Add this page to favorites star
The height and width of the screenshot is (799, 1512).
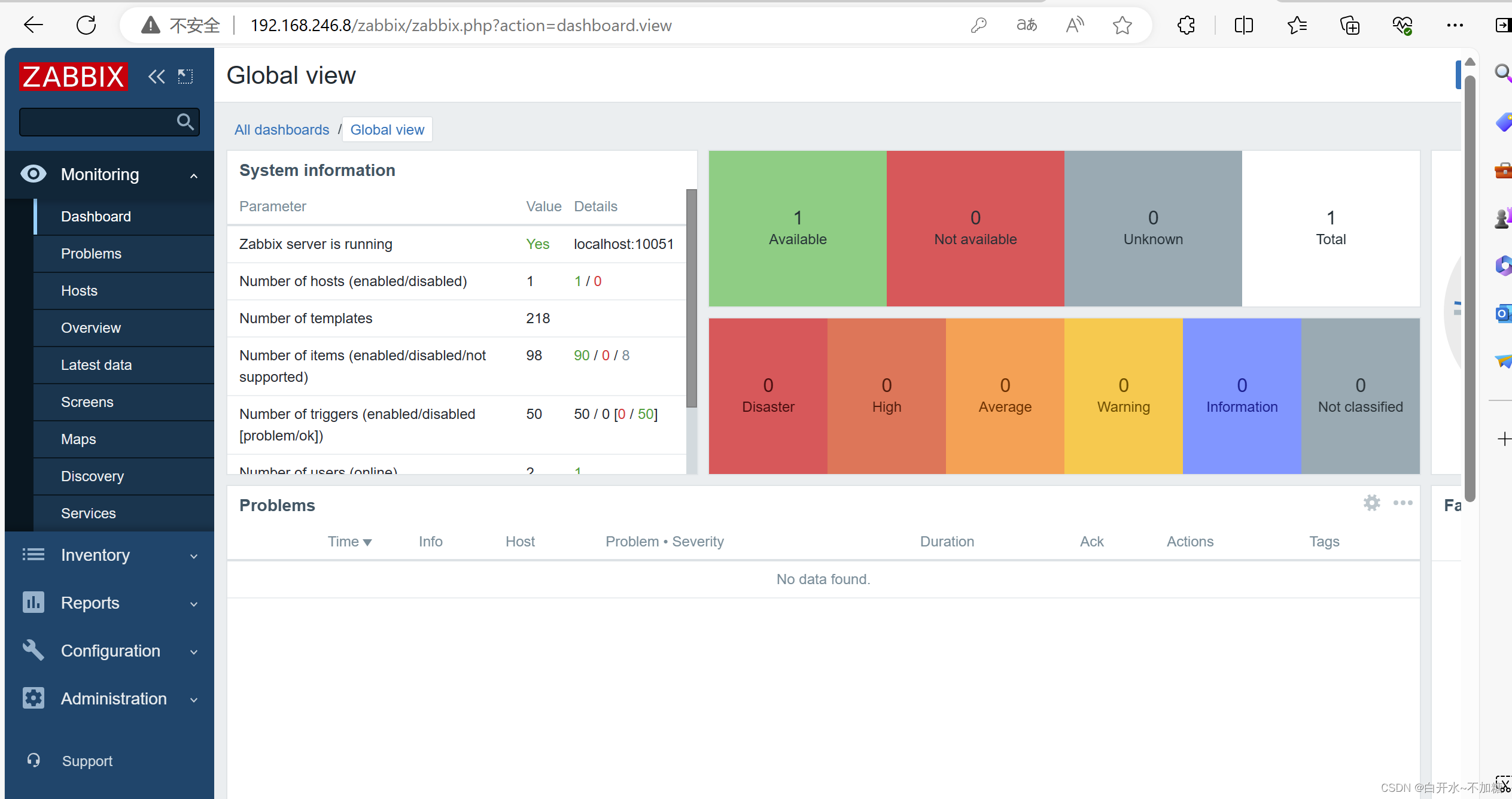1122,25
